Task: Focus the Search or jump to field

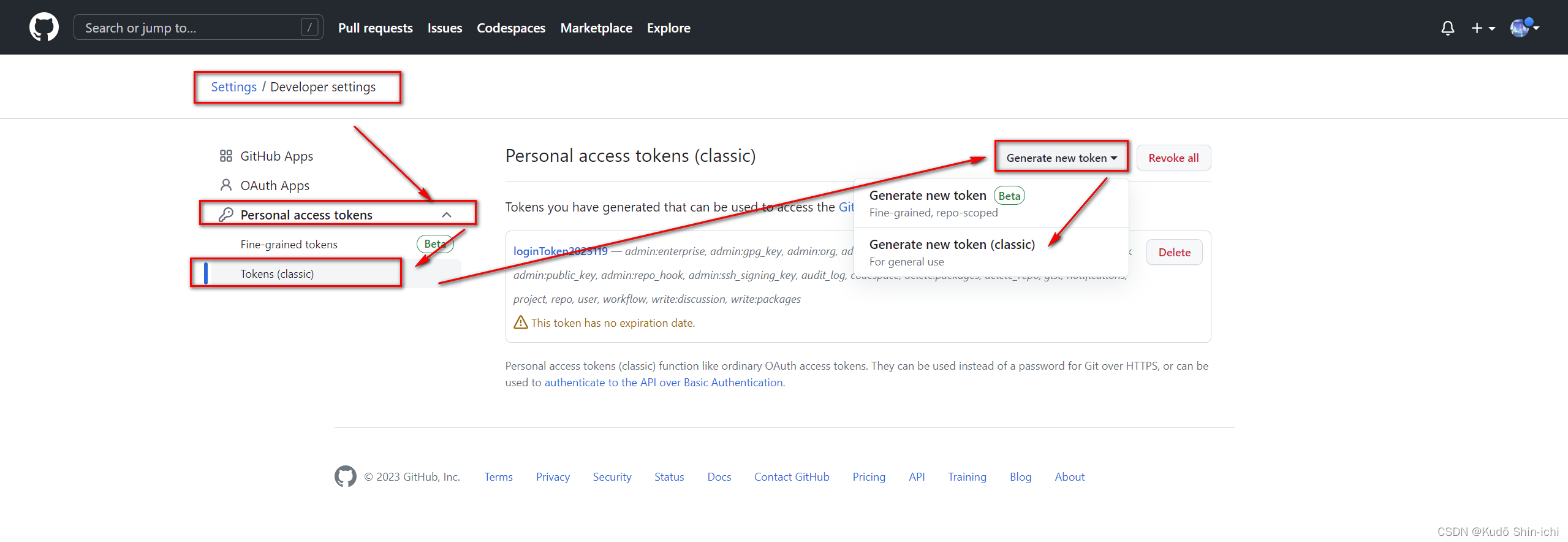Action: pos(198,28)
